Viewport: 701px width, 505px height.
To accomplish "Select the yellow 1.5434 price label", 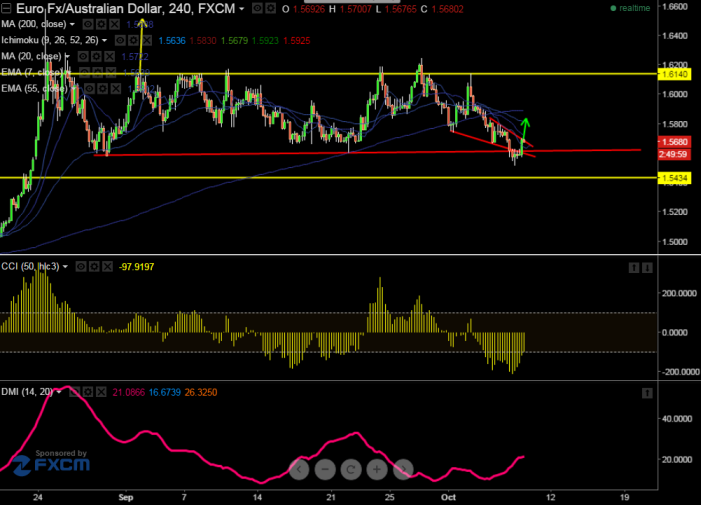I will coord(675,178).
